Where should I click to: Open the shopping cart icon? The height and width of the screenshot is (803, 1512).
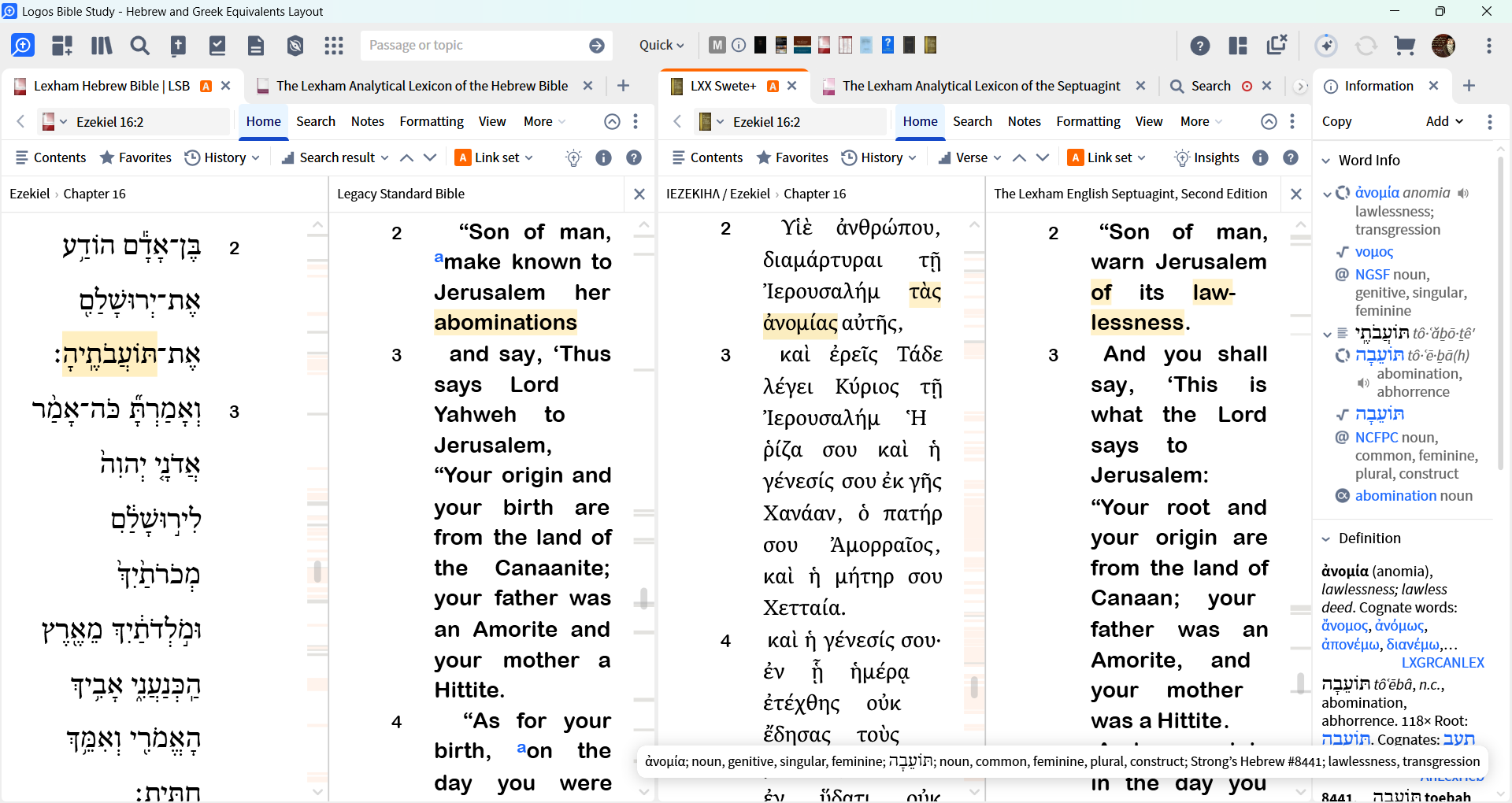[x=1405, y=46]
